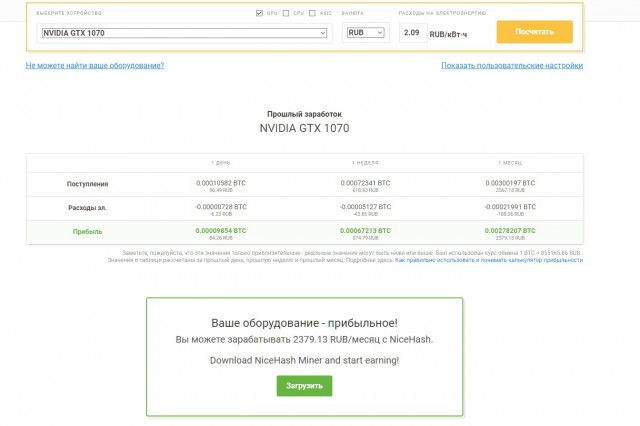This screenshot has height=426, width=640.
Task: Click the electricity cost field showing 2.09
Action: click(x=413, y=33)
